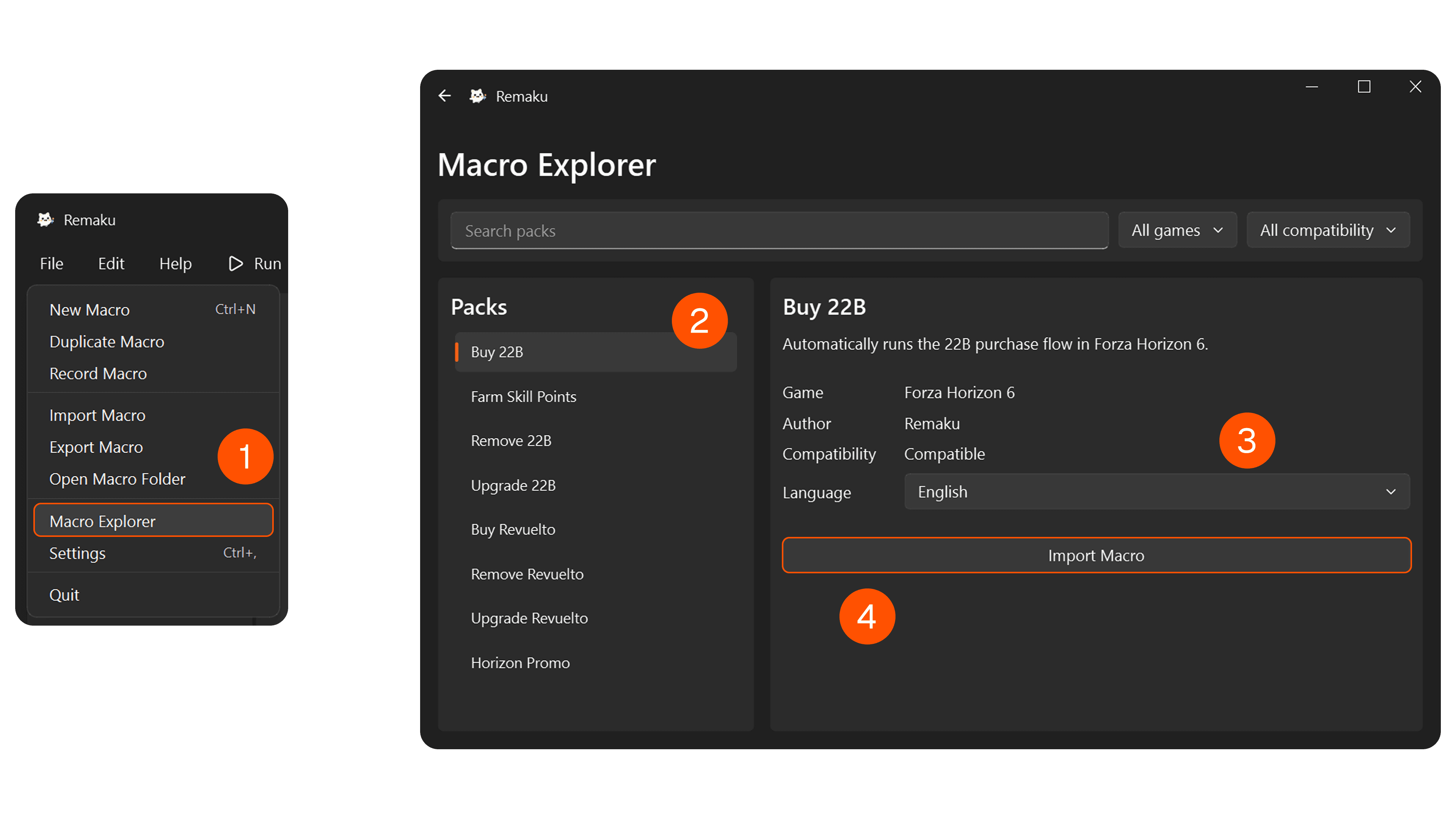The height and width of the screenshot is (819, 1456).
Task: Select the Buy 22B pack
Action: click(x=595, y=351)
